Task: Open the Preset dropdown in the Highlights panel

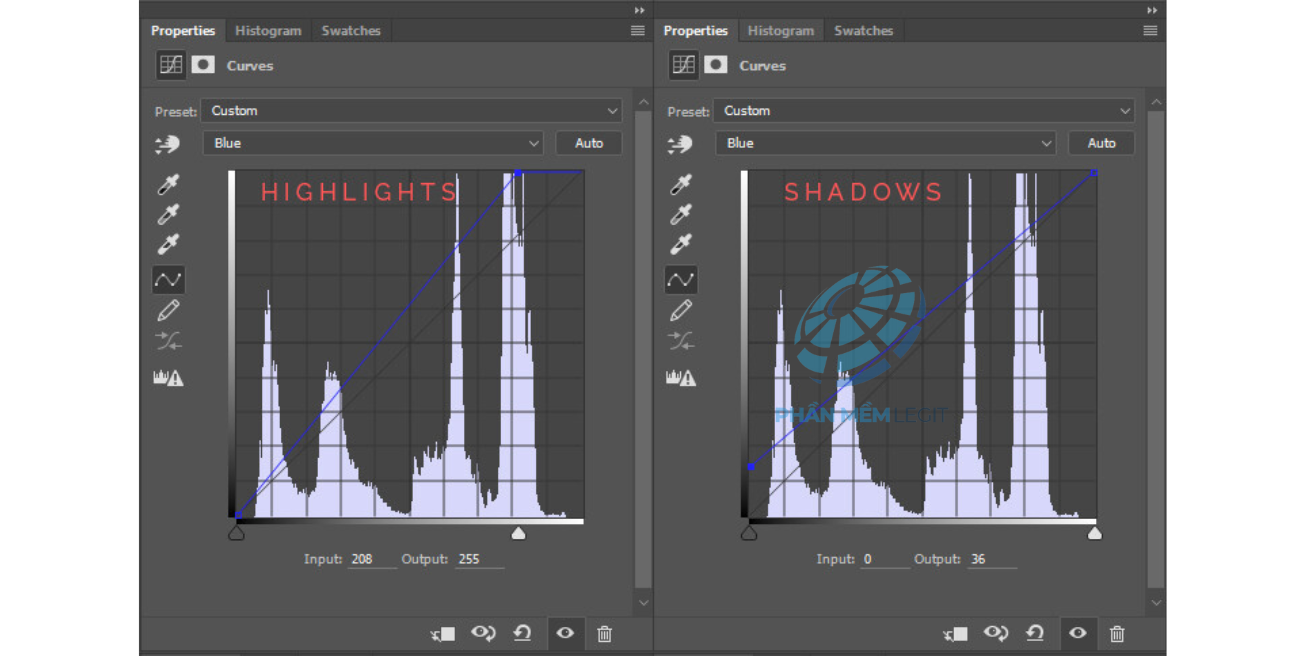Action: (x=411, y=111)
